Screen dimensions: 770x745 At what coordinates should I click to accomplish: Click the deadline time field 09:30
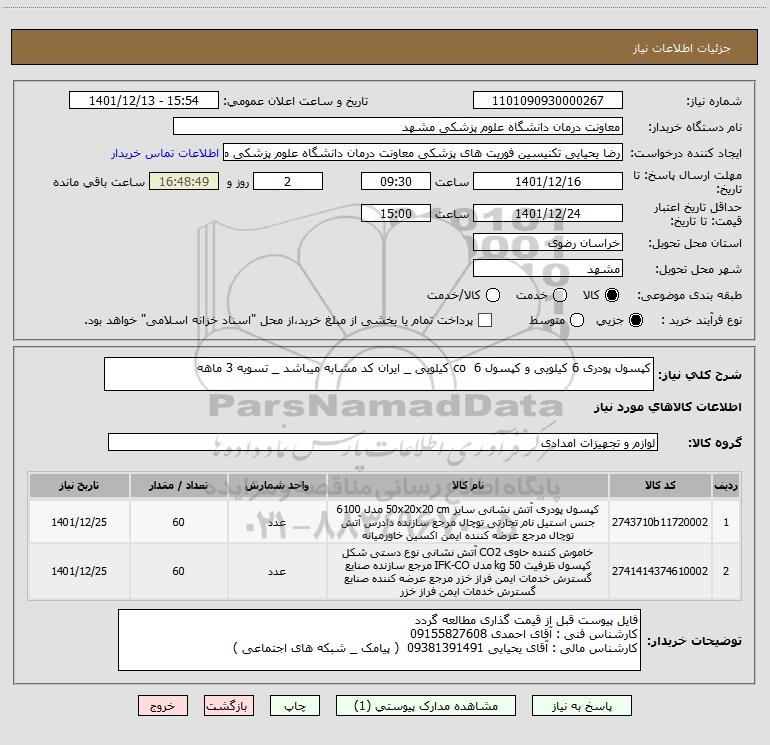pos(396,181)
